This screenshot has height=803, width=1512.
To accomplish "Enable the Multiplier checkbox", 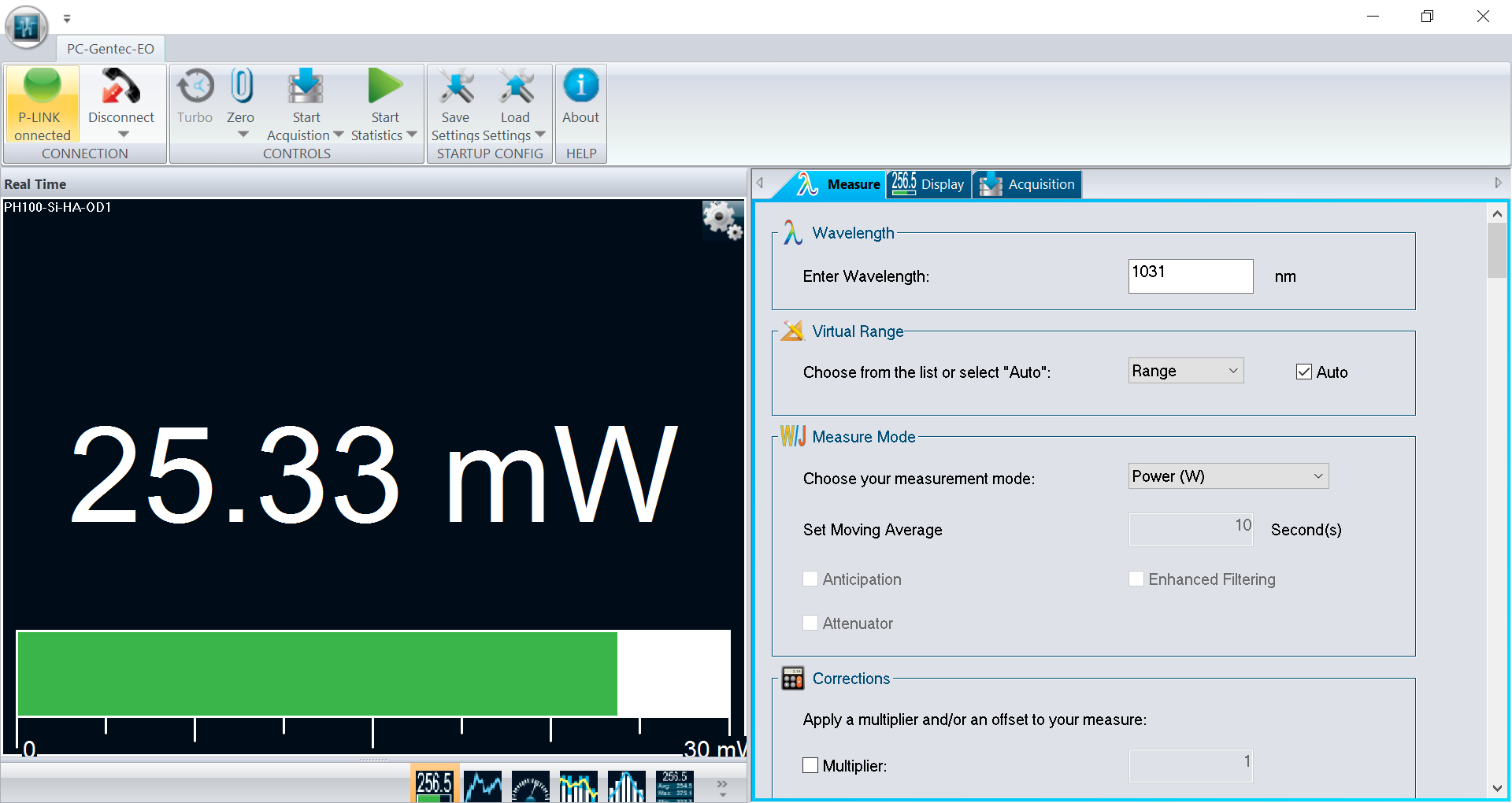I will [810, 765].
